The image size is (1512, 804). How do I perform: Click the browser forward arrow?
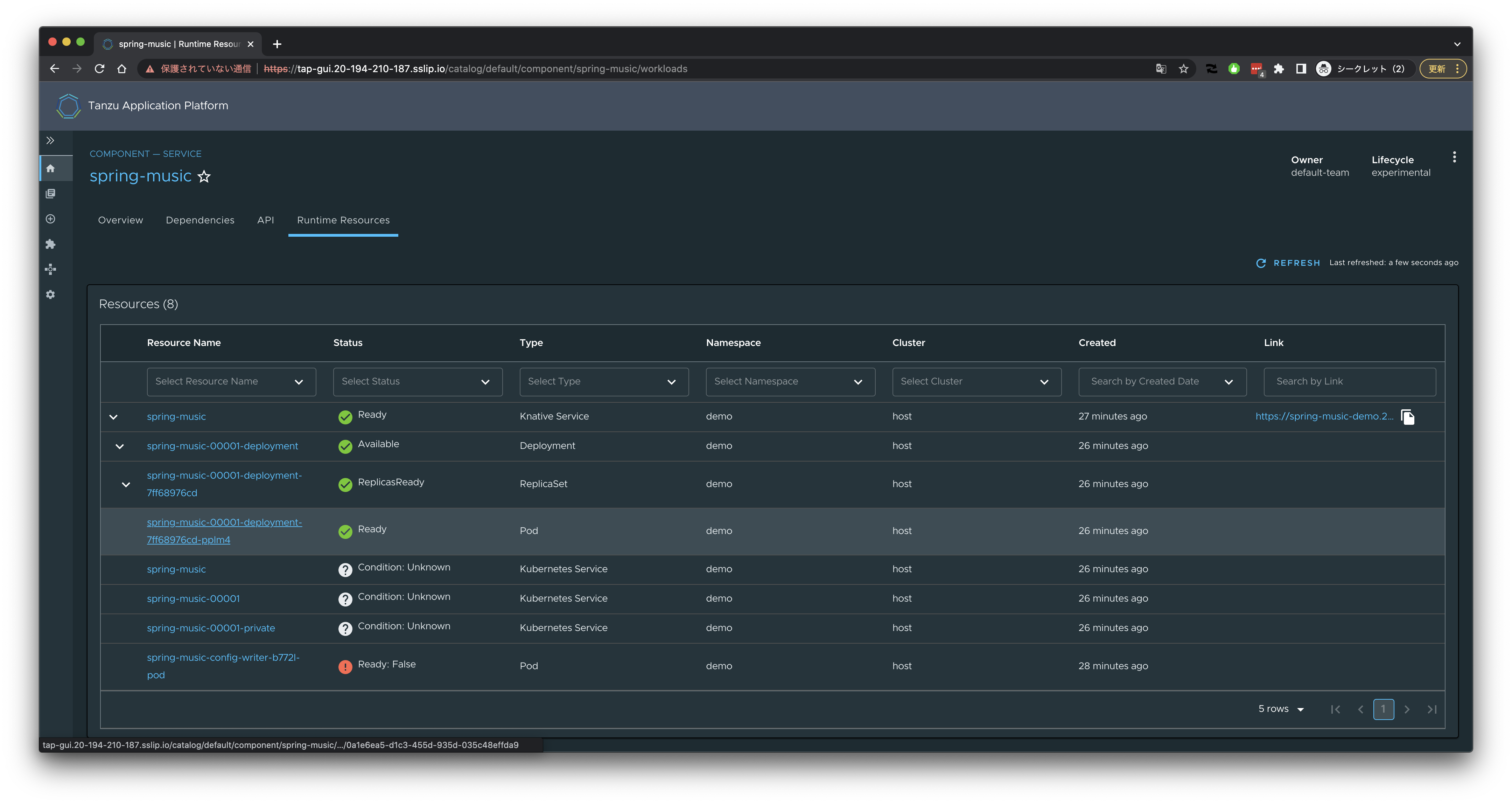[x=77, y=69]
